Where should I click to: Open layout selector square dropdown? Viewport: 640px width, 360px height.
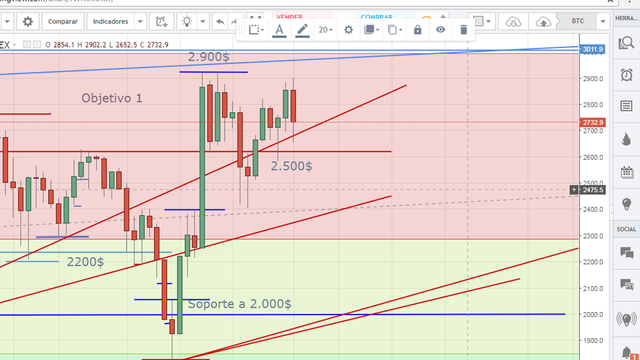[482, 21]
